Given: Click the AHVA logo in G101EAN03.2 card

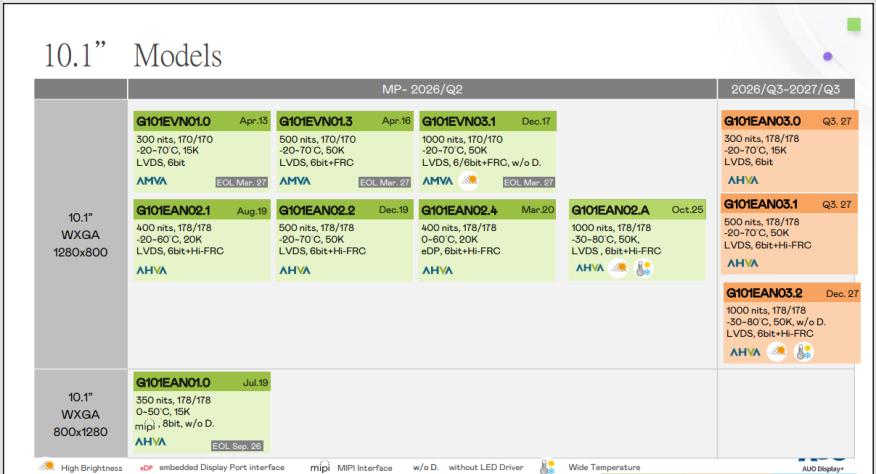Looking at the screenshot, I should coord(745,352).
